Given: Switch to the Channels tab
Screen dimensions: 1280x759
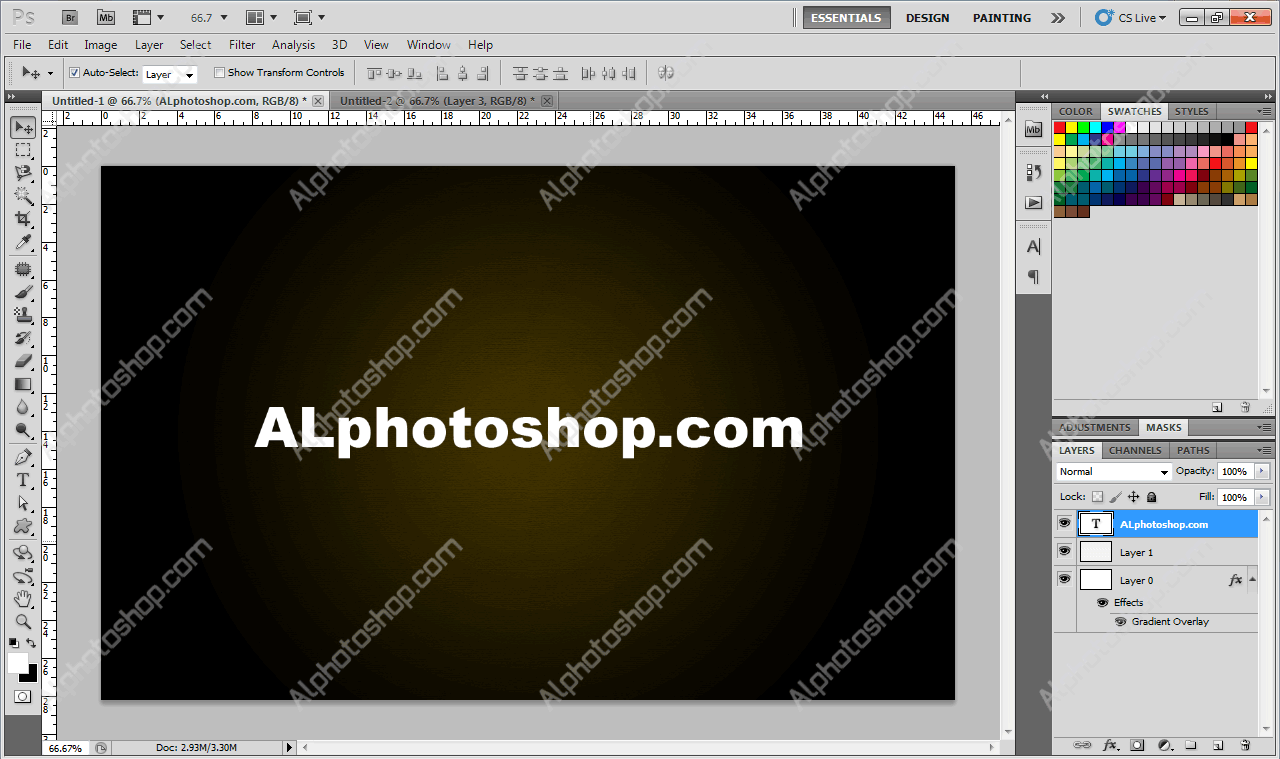Looking at the screenshot, I should 1135,450.
